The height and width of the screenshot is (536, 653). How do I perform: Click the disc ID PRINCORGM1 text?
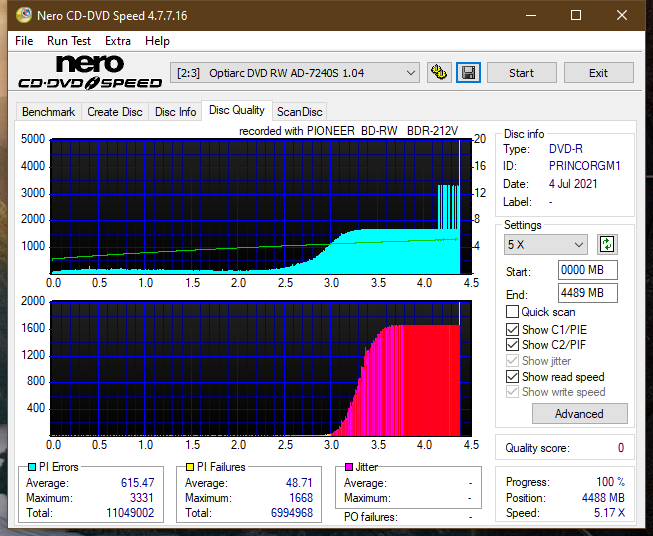[x=584, y=166]
